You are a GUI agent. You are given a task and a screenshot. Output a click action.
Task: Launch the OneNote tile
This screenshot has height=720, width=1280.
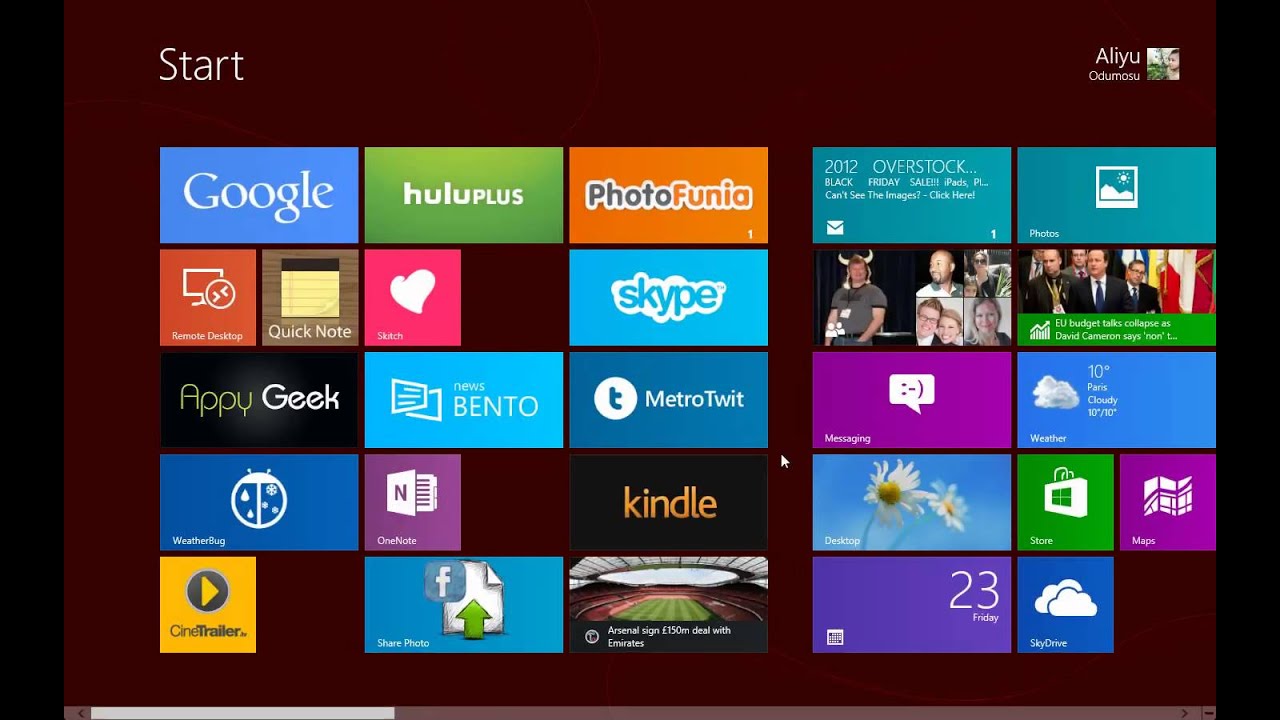[413, 502]
